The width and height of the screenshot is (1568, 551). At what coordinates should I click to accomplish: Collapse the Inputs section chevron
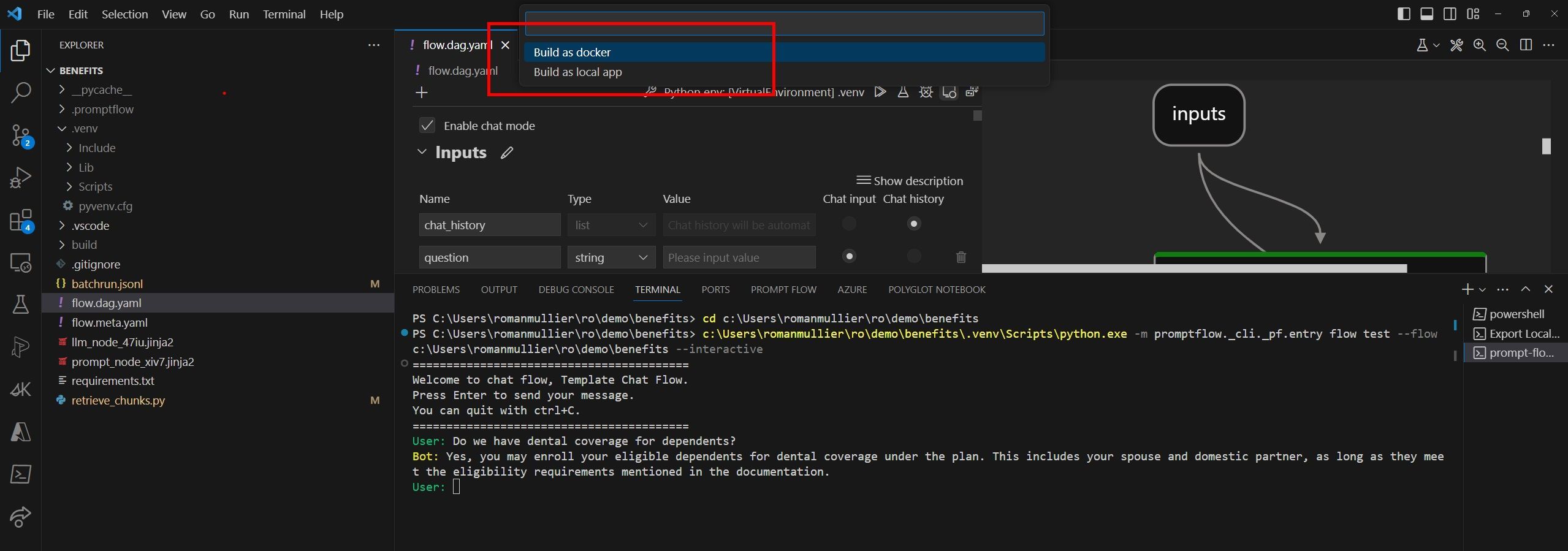[422, 152]
